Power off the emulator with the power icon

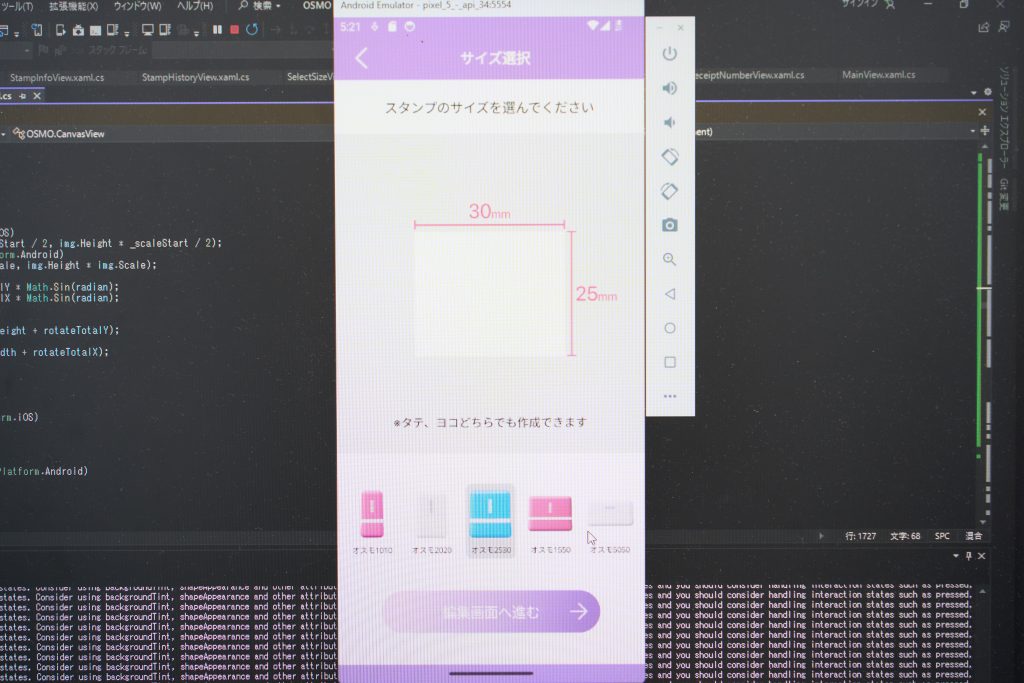coord(669,54)
